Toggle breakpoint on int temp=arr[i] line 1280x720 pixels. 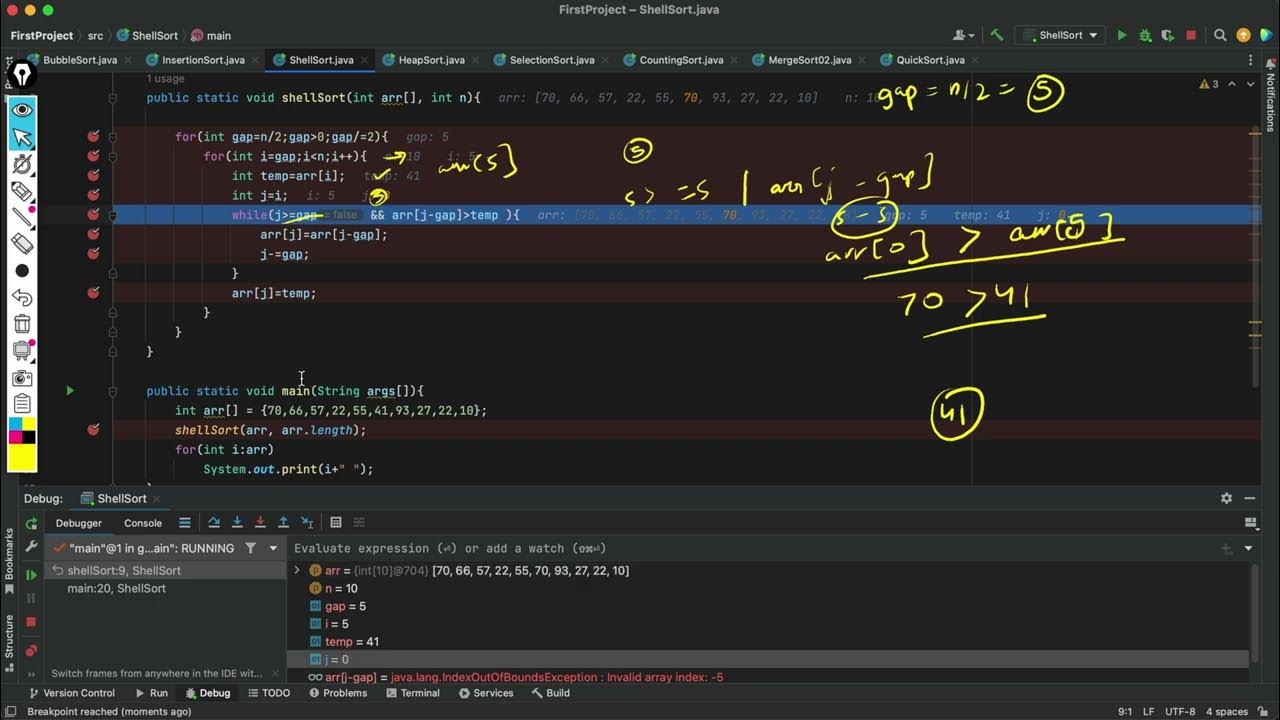pos(93,176)
